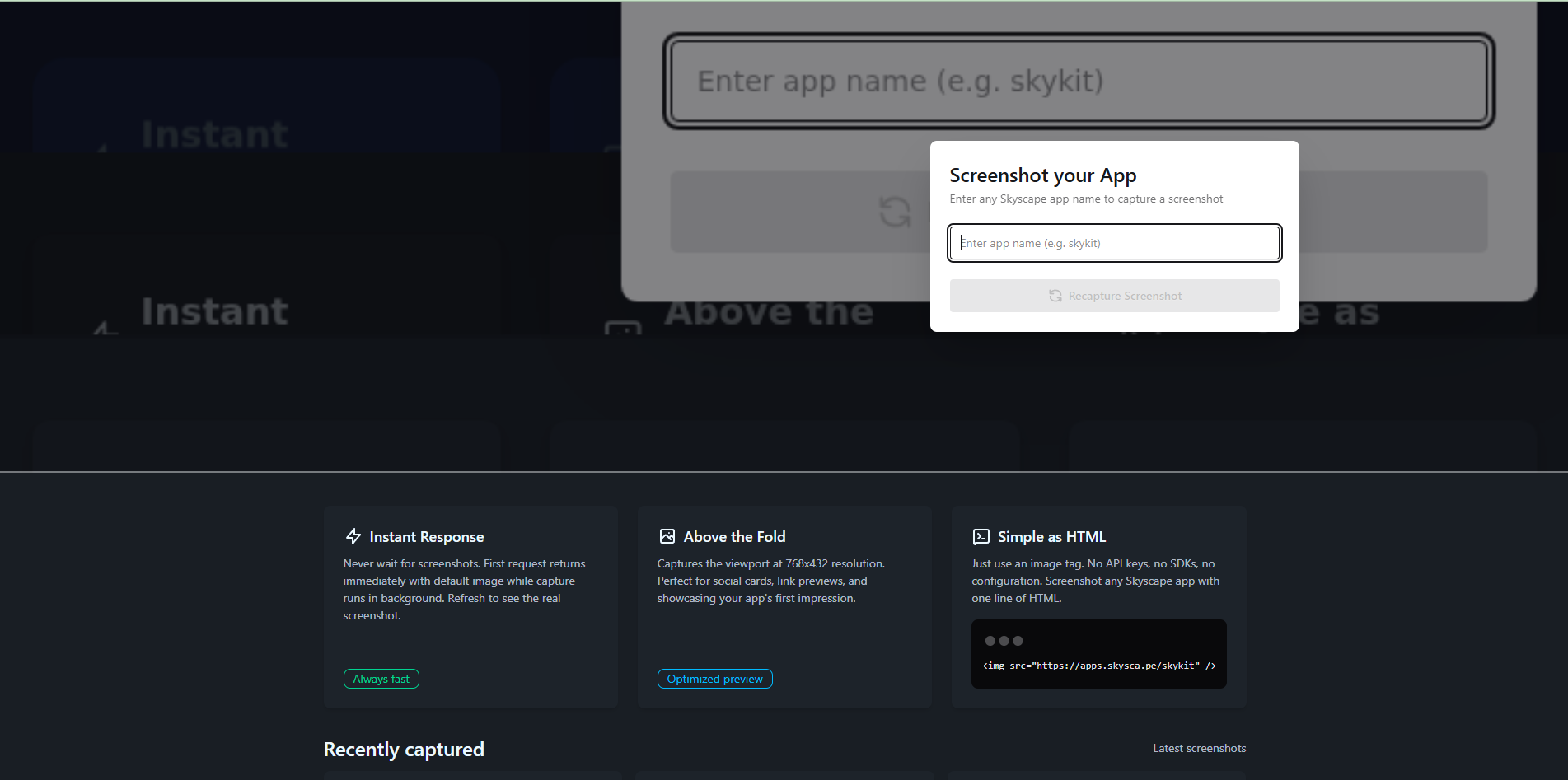Click the third gray dot in code block

1018,641
